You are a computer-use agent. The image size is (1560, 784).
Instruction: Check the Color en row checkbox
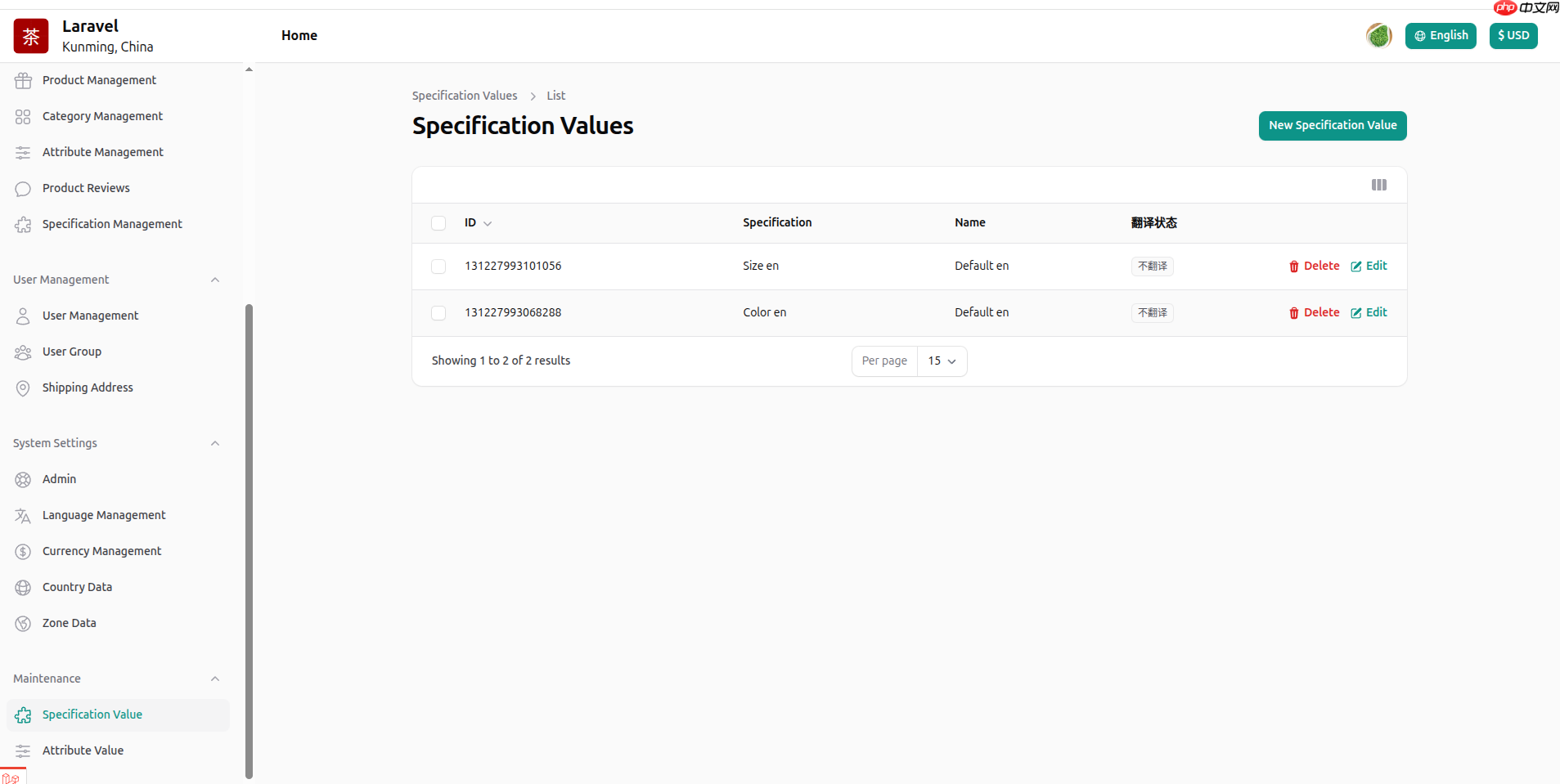tap(438, 313)
